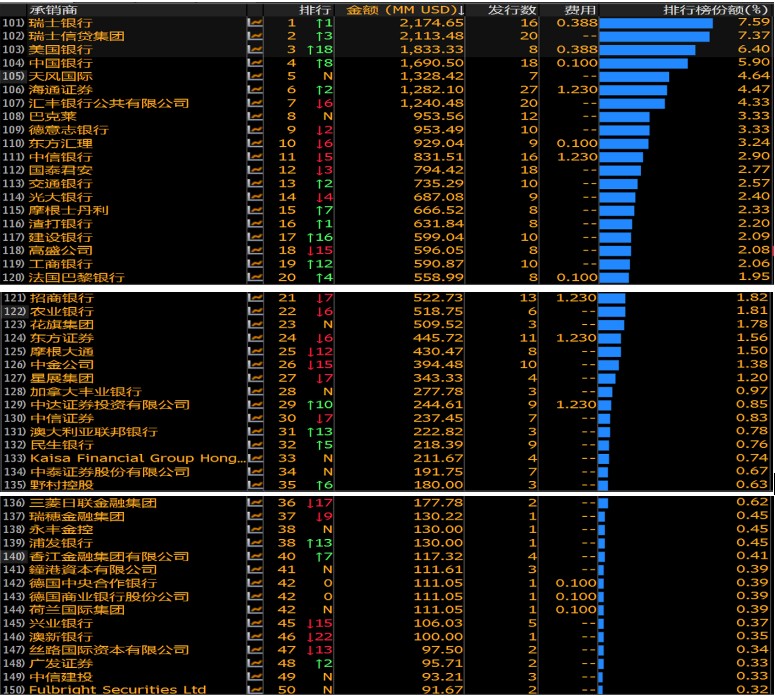Image resolution: width=775 pixels, height=696 pixels.
Task: Open chart icon for 海通证券 row
Action: click(255, 89)
